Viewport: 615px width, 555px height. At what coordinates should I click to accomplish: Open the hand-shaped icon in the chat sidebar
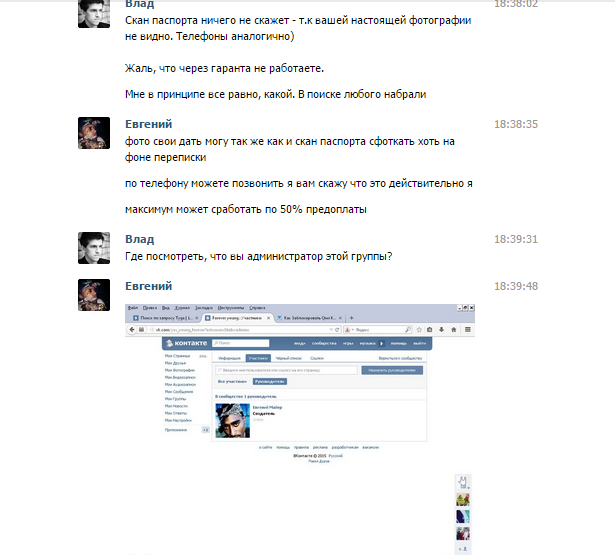pos(463,482)
